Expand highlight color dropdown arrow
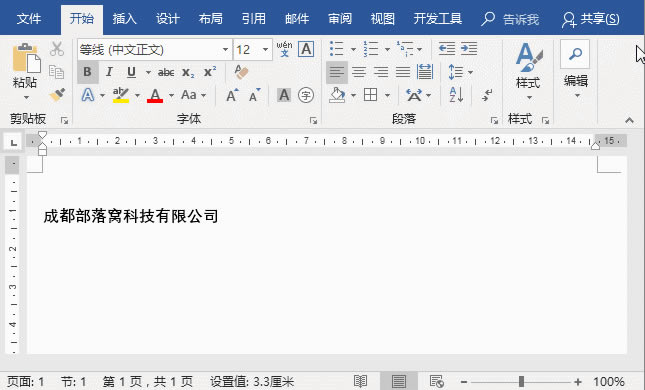Viewport: 645px width, 390px height. [137, 95]
